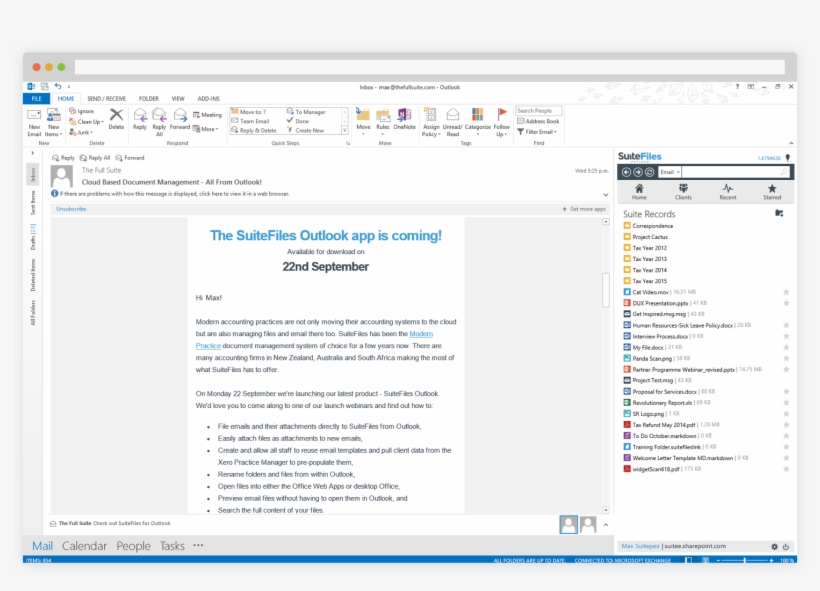Click Forward in the reading pane
The width and height of the screenshot is (820, 591).
pyautogui.click(x=130, y=157)
